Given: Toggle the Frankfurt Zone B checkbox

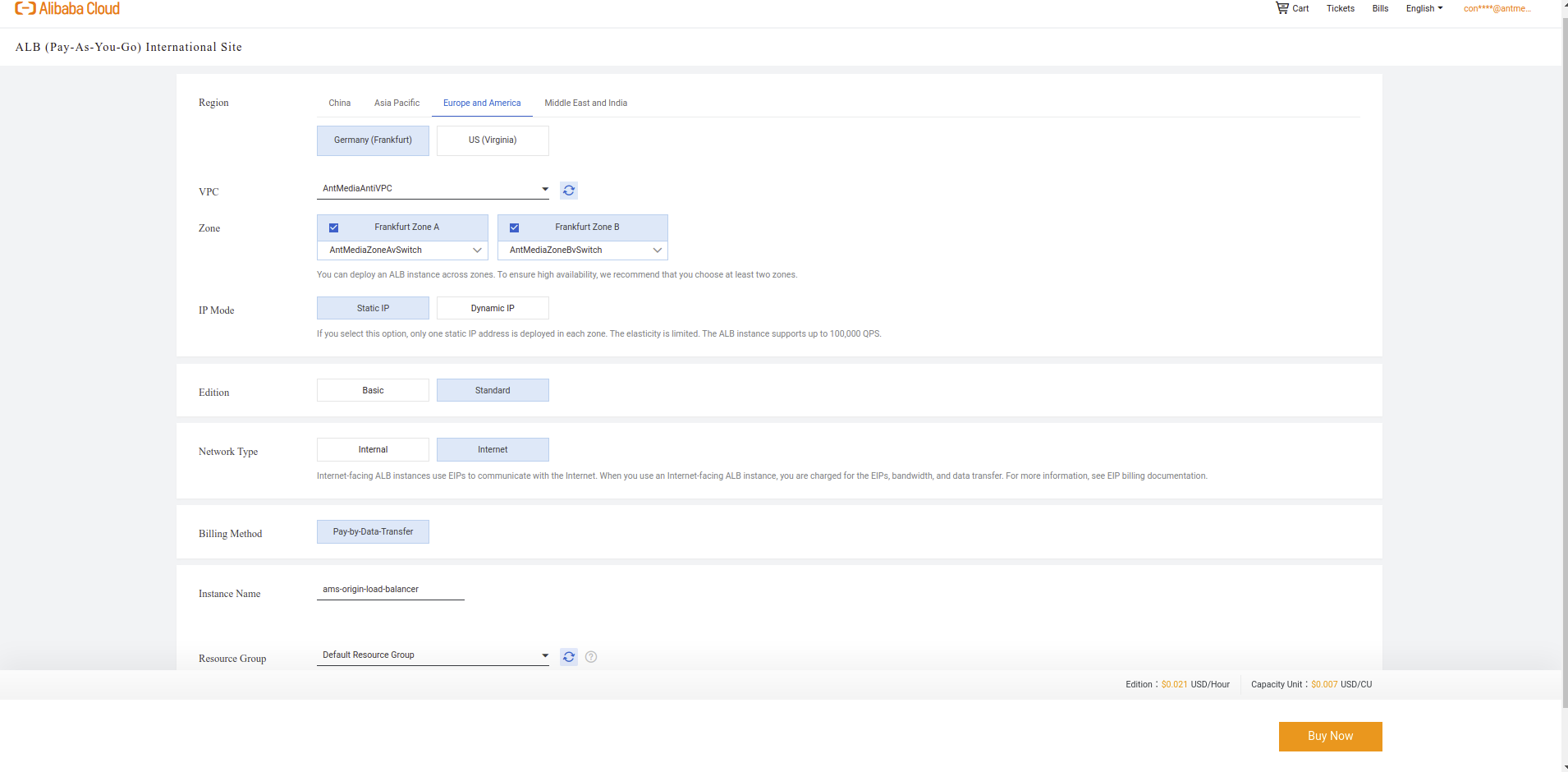Looking at the screenshot, I should click(x=515, y=227).
